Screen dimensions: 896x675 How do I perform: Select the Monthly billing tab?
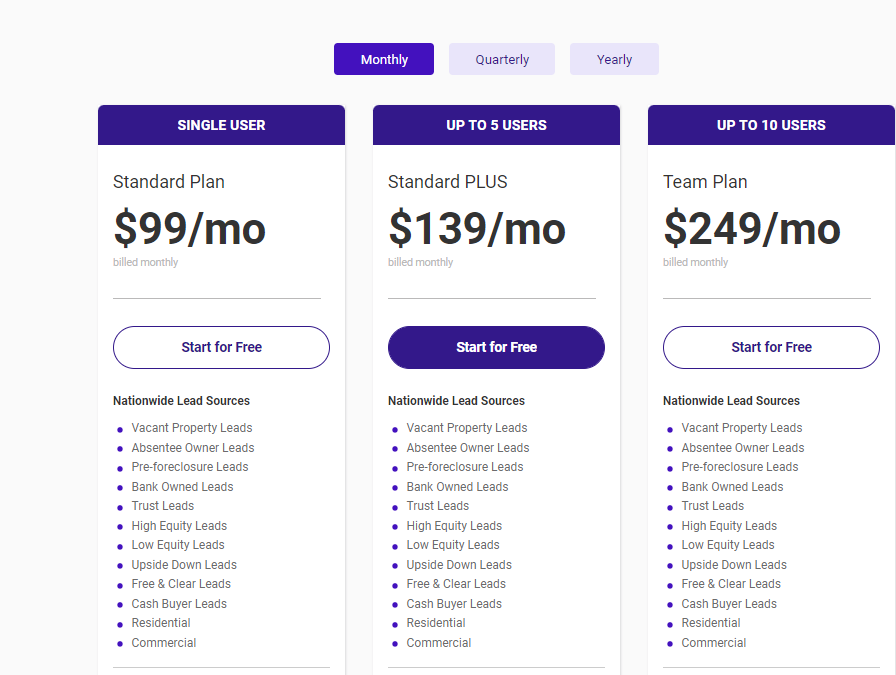click(x=384, y=59)
